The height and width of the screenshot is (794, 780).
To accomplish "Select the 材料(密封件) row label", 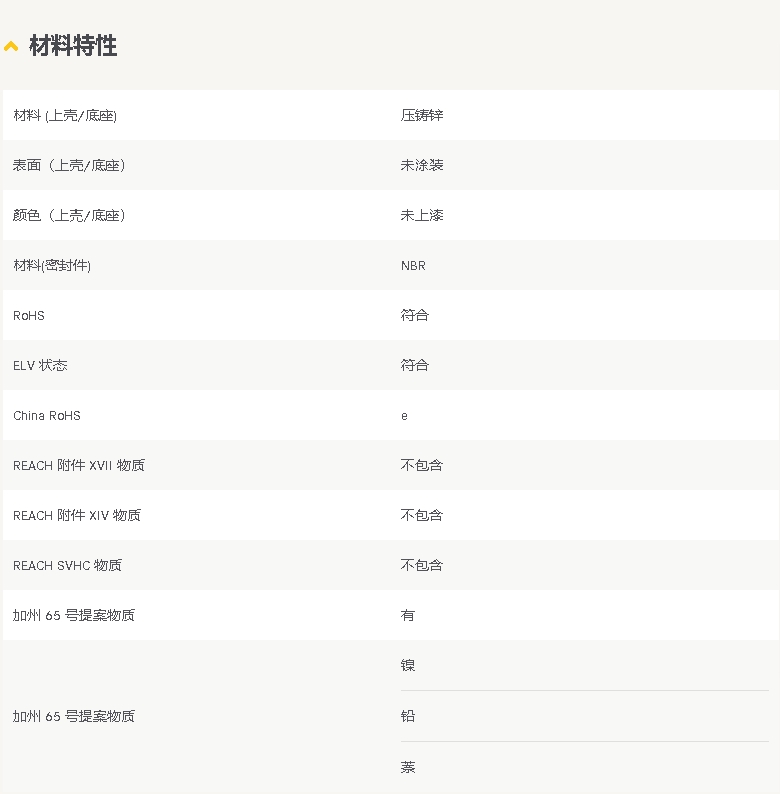I will (x=59, y=265).
